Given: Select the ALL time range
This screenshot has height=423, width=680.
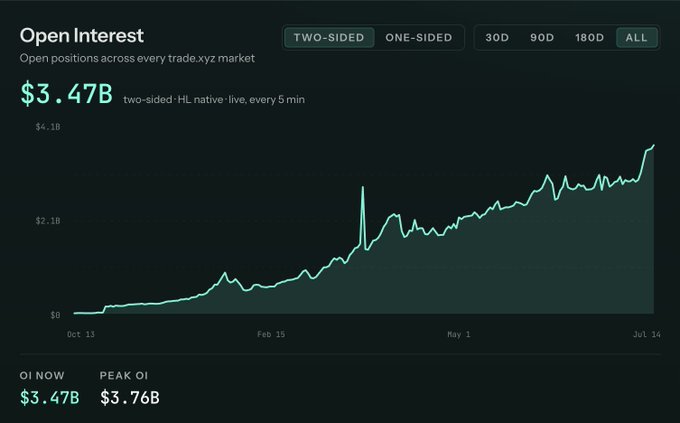Looking at the screenshot, I should 636,38.
